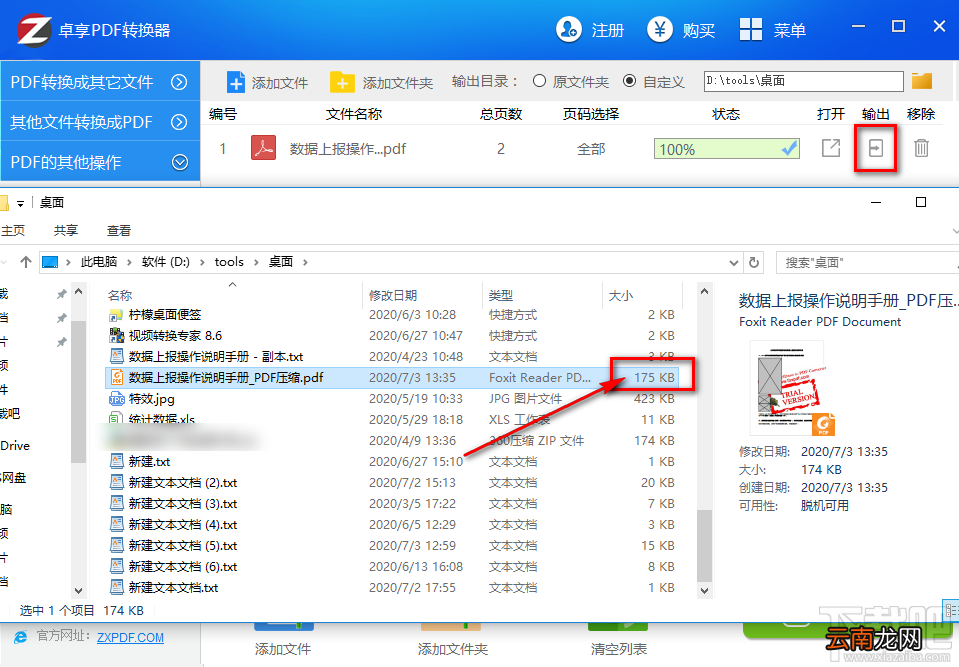The height and width of the screenshot is (667, 959).
Task: Click the 注册 register icon
Action: coord(568,29)
